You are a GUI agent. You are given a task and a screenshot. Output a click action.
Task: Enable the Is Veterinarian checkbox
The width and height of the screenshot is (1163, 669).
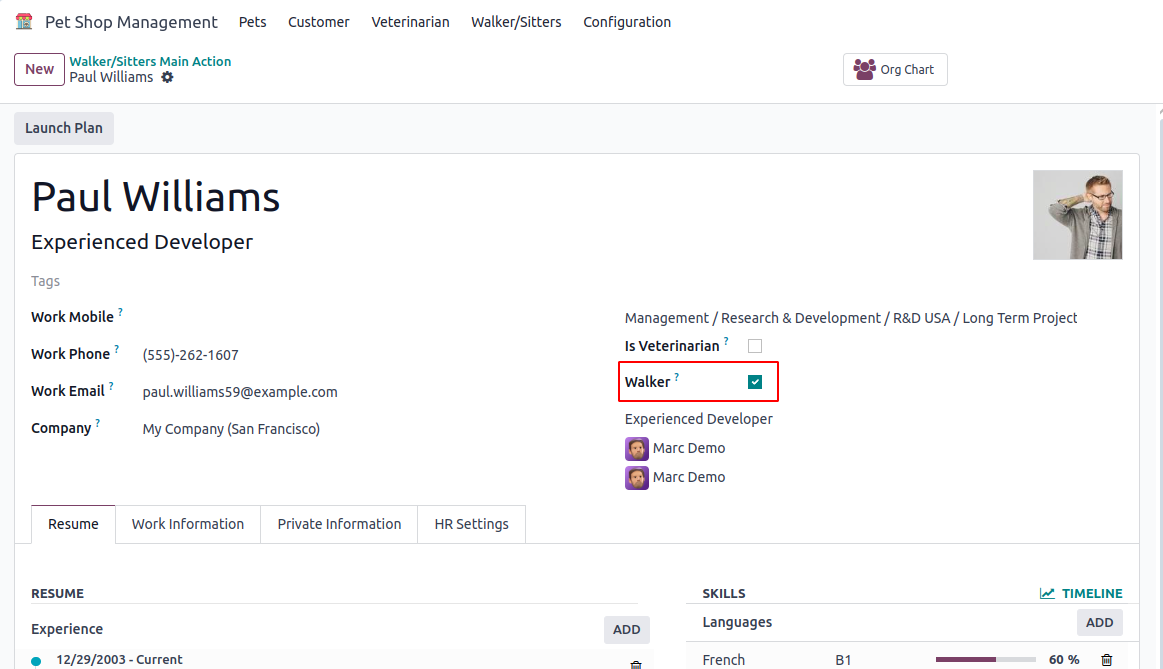755,346
